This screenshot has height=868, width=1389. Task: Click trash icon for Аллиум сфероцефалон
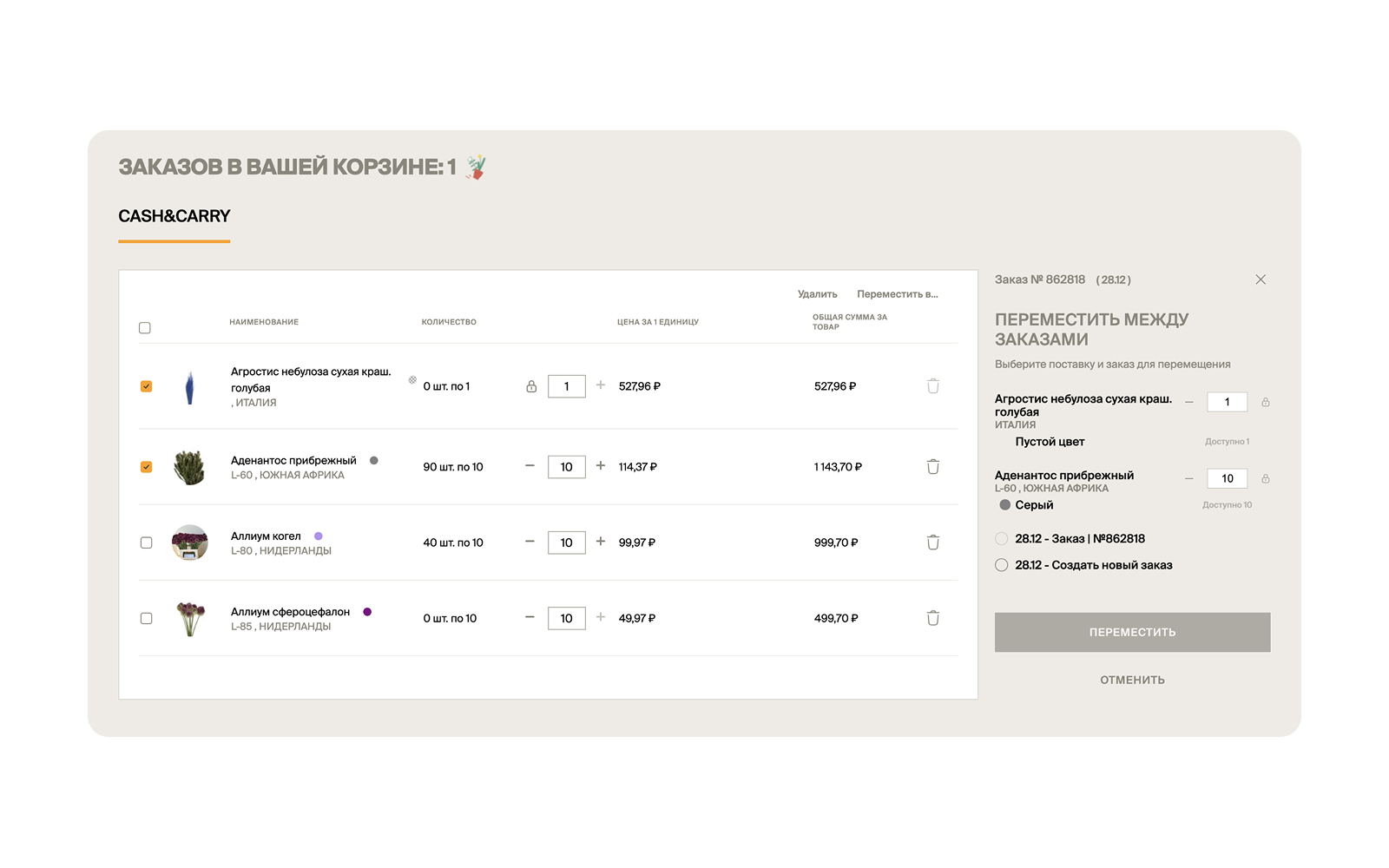pos(932,618)
